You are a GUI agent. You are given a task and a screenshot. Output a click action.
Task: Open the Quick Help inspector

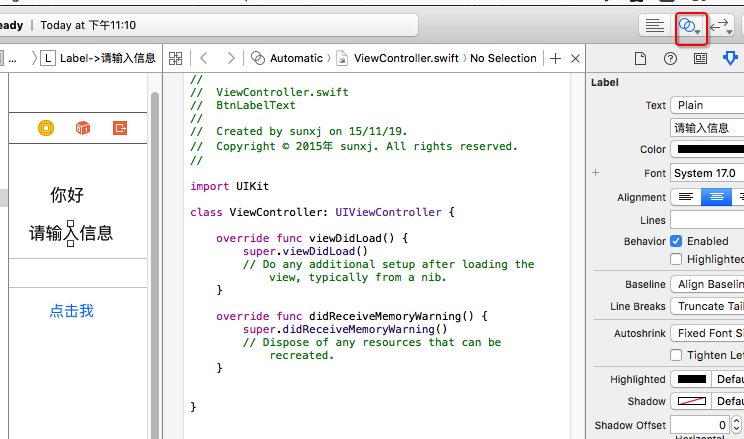point(670,58)
